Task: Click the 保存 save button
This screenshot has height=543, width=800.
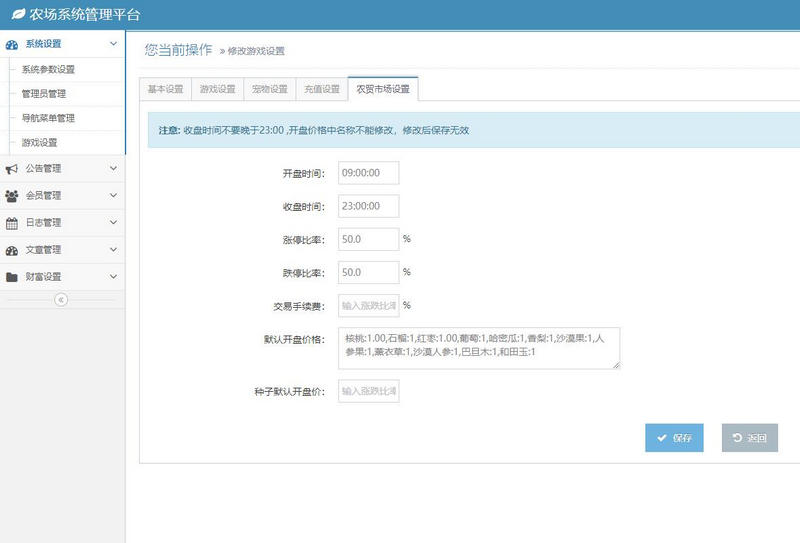Action: point(674,438)
